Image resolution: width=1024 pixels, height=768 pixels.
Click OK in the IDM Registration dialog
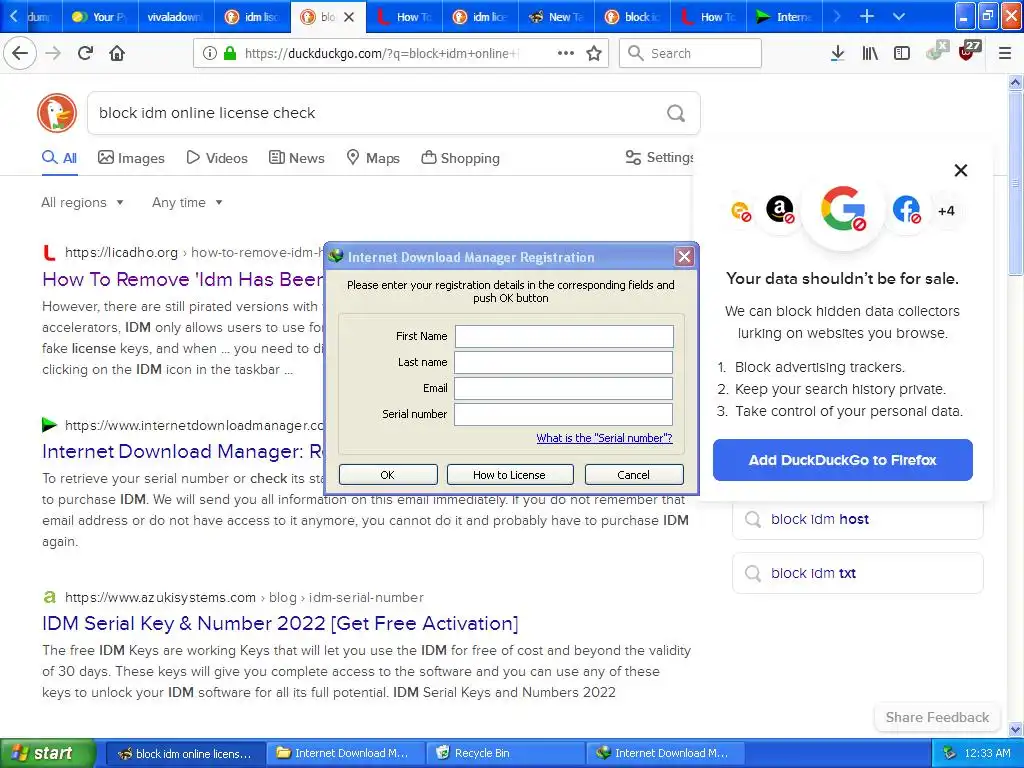388,475
